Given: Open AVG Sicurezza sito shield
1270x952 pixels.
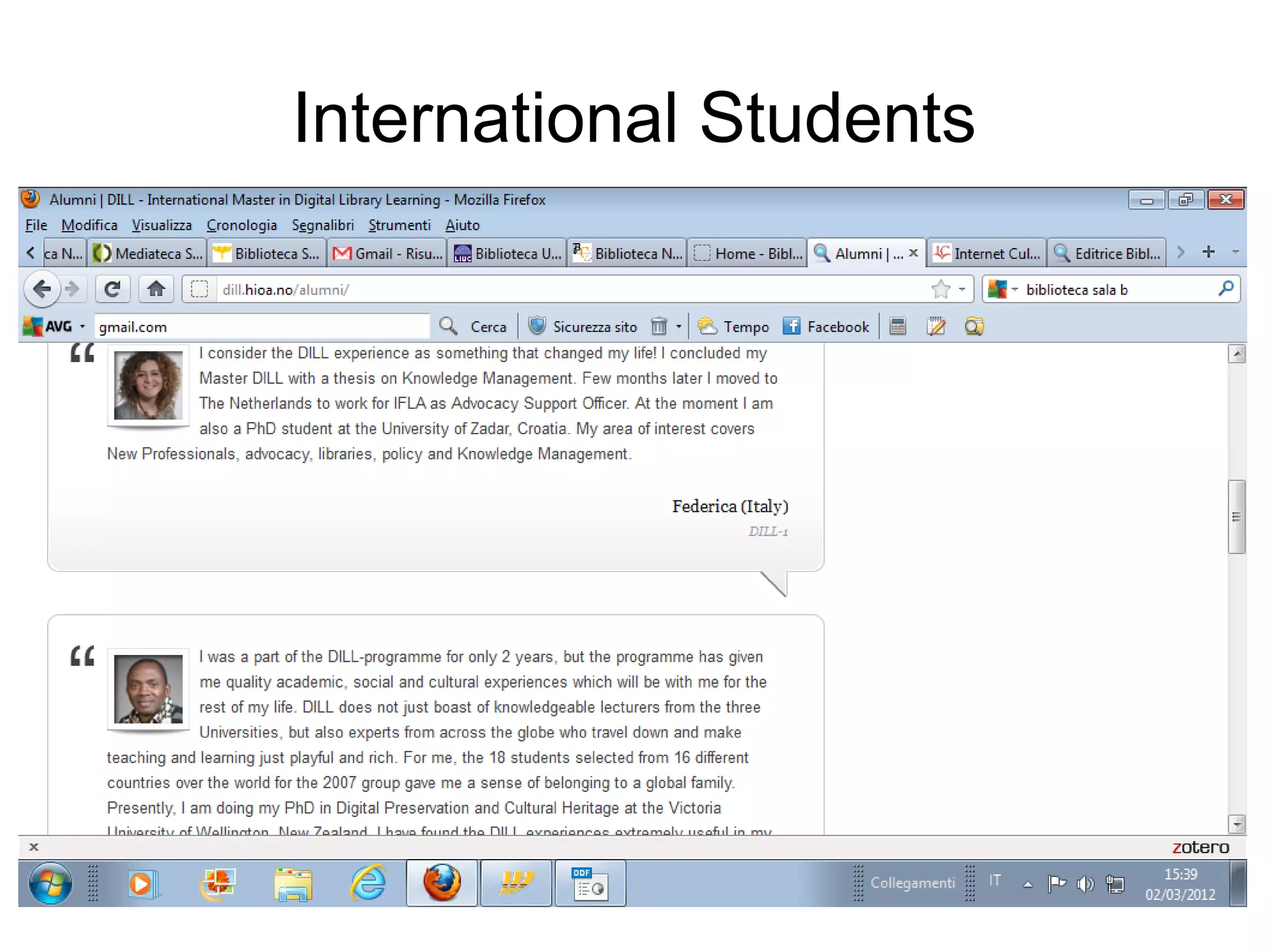Looking at the screenshot, I should tap(582, 327).
